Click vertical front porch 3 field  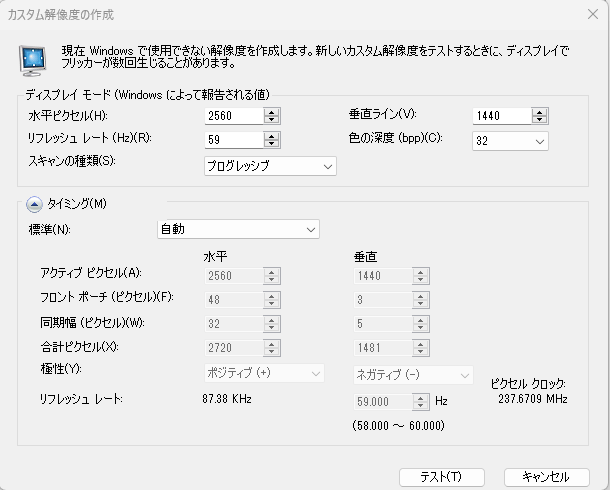coord(383,300)
